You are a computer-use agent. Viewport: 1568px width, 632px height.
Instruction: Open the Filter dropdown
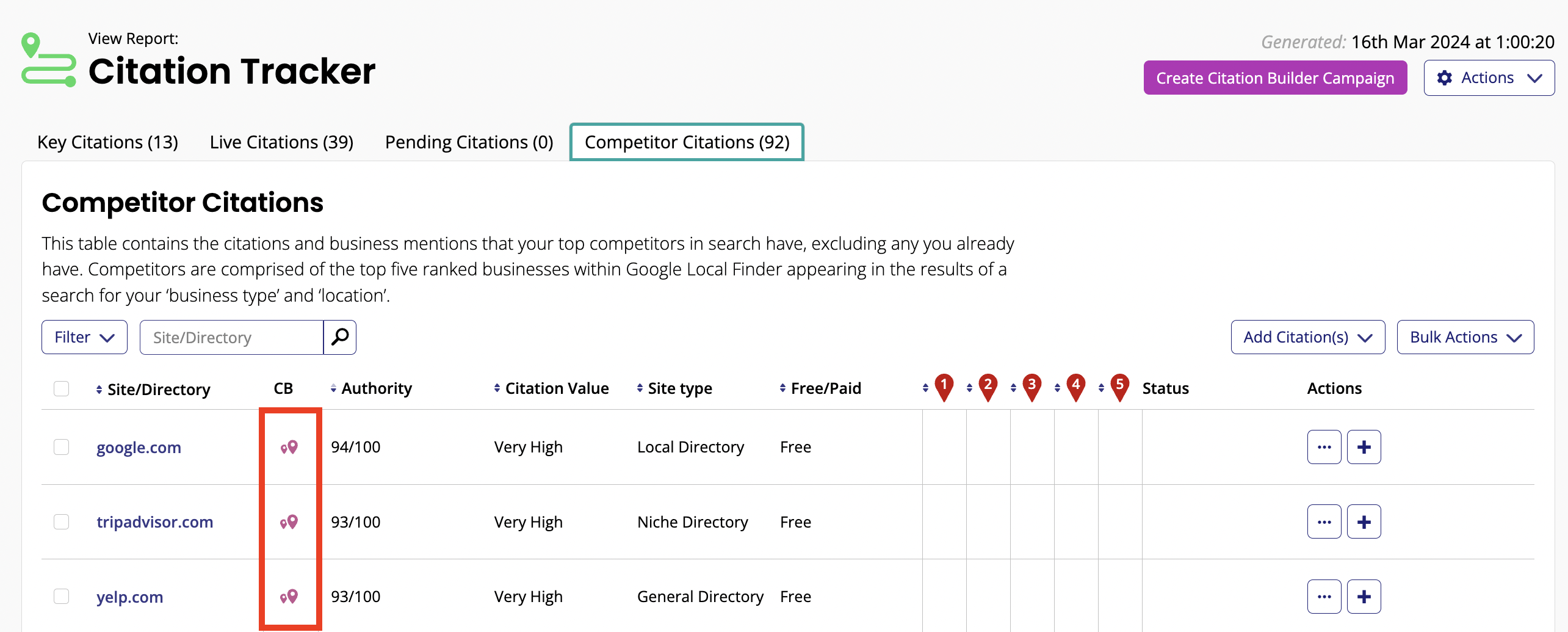[x=84, y=336]
